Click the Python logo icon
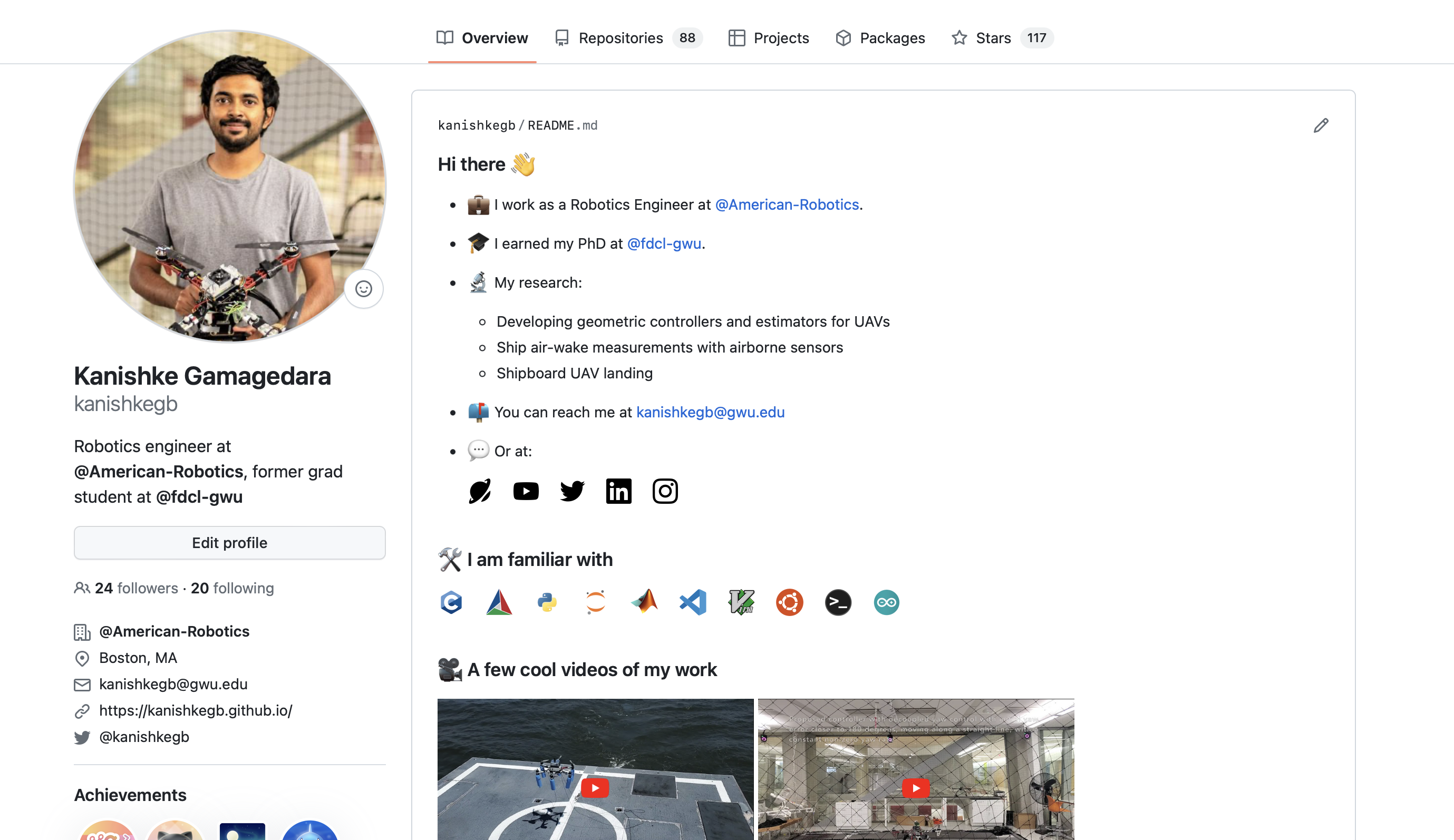This screenshot has height=840, width=1454. tap(547, 602)
